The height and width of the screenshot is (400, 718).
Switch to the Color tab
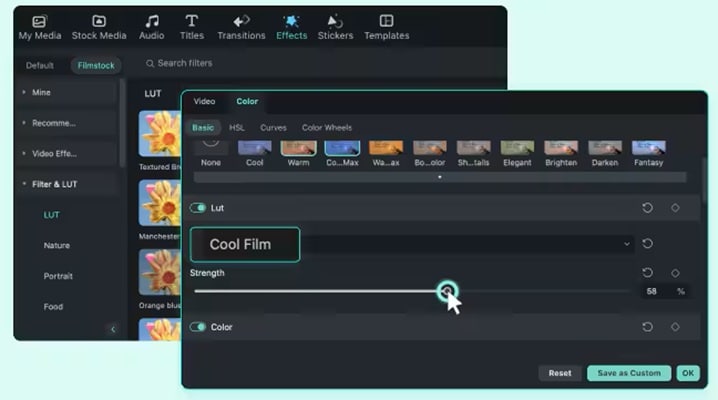click(x=247, y=102)
